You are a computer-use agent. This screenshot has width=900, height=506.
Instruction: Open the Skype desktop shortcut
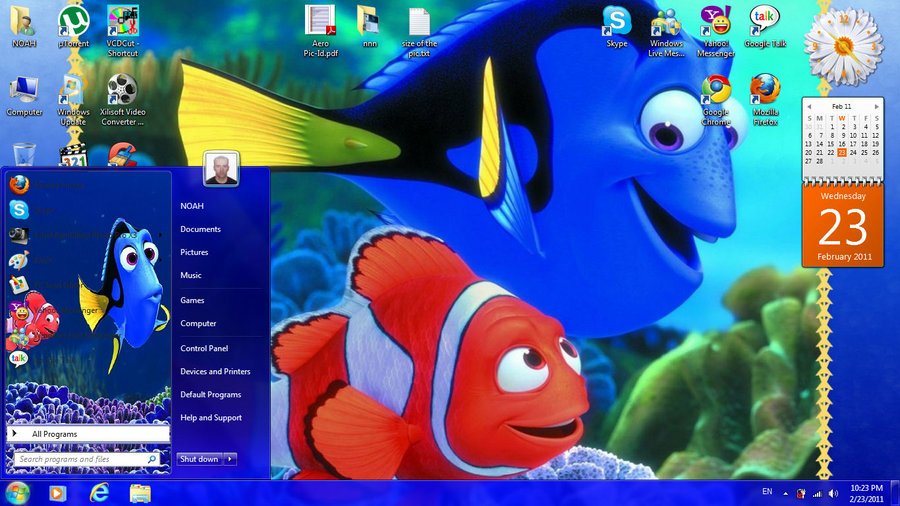[x=617, y=22]
